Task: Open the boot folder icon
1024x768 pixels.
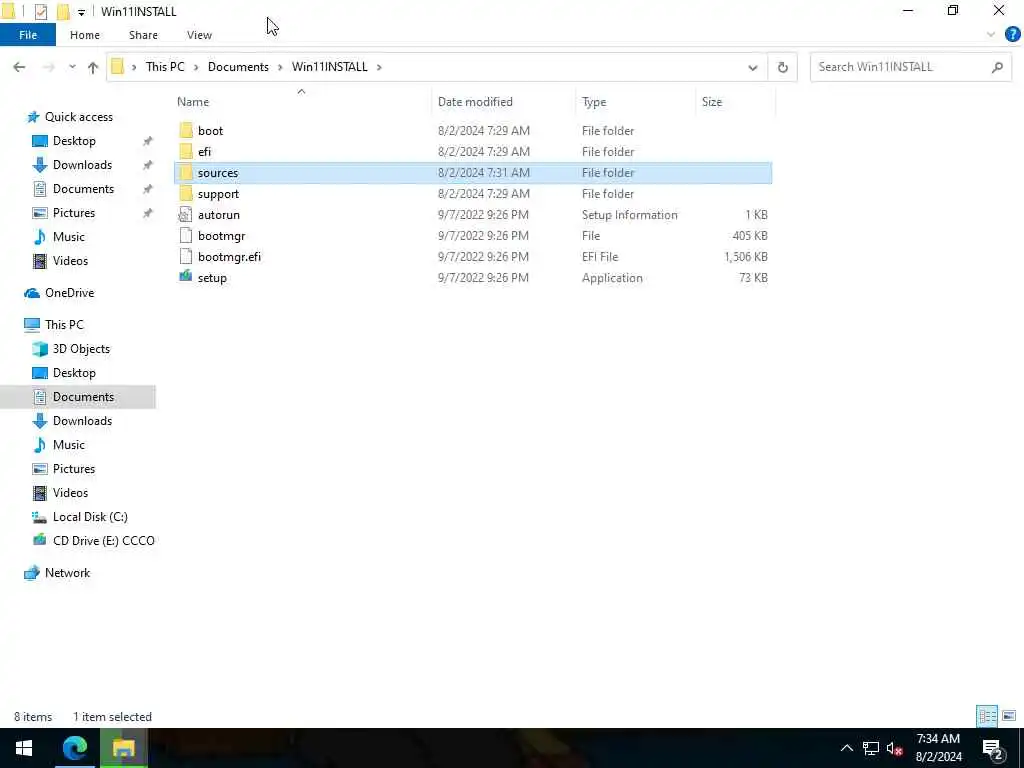Action: pos(186,131)
